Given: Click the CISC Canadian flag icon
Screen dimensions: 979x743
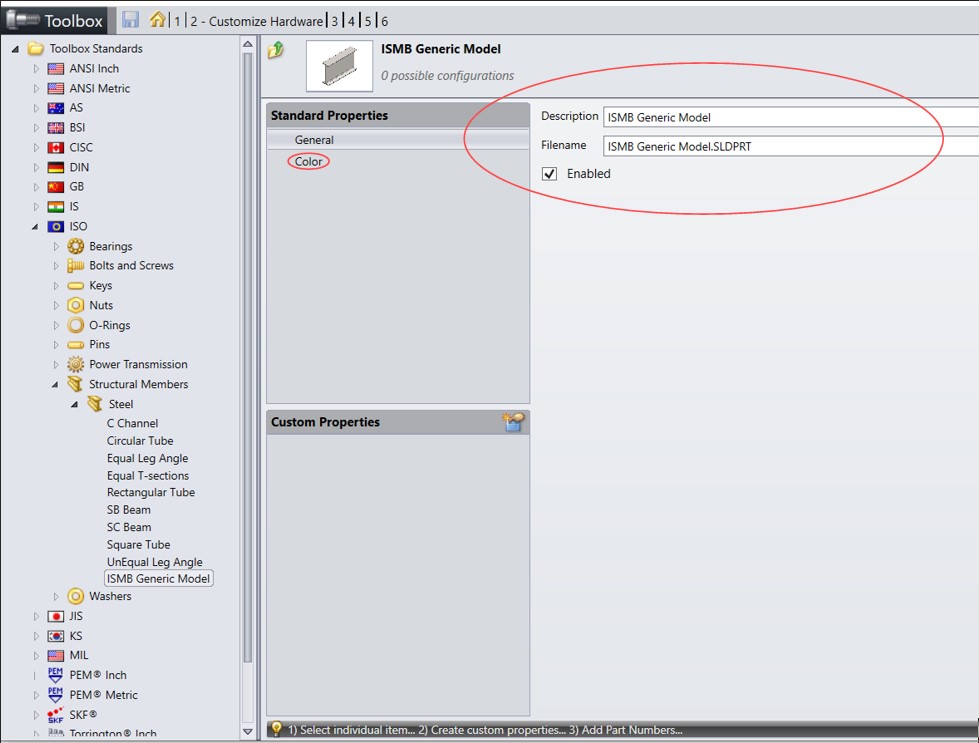Looking at the screenshot, I should point(56,148).
